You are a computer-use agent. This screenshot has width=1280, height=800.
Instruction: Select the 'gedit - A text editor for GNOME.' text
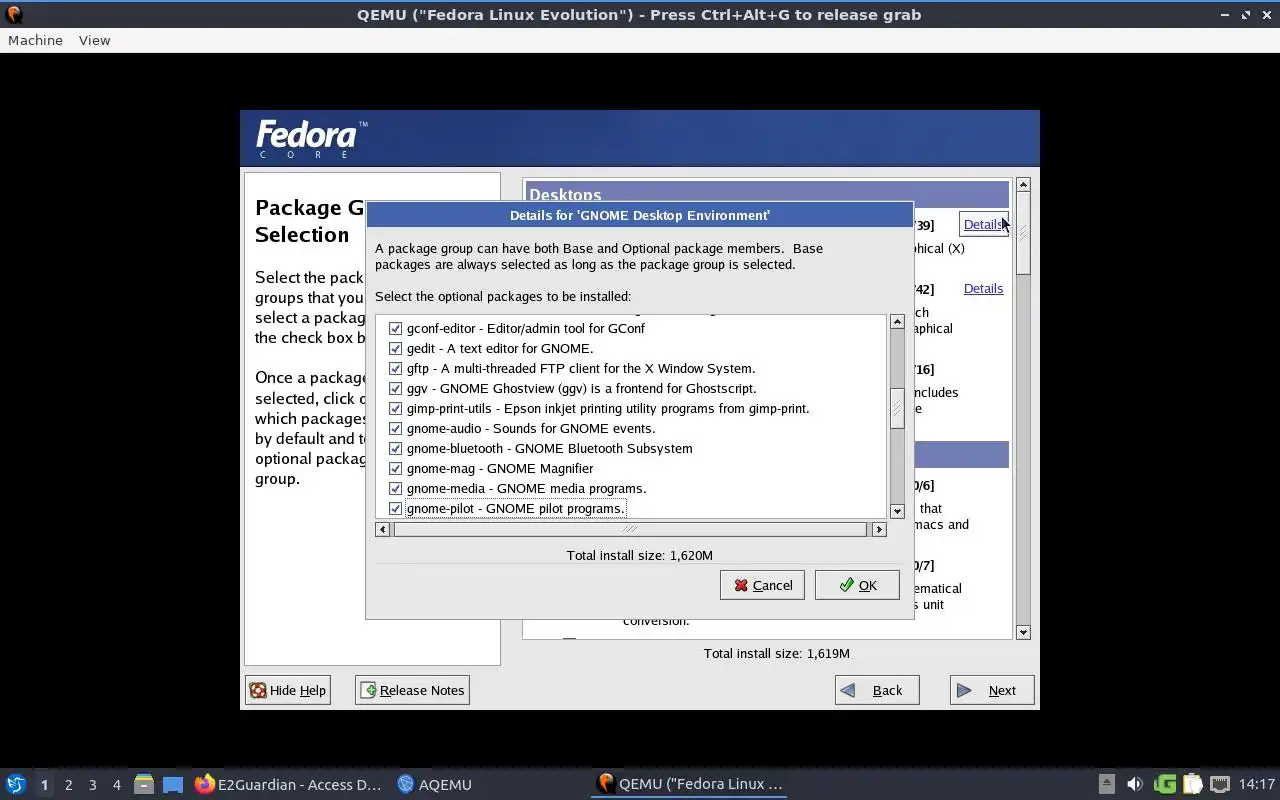[x=500, y=348]
